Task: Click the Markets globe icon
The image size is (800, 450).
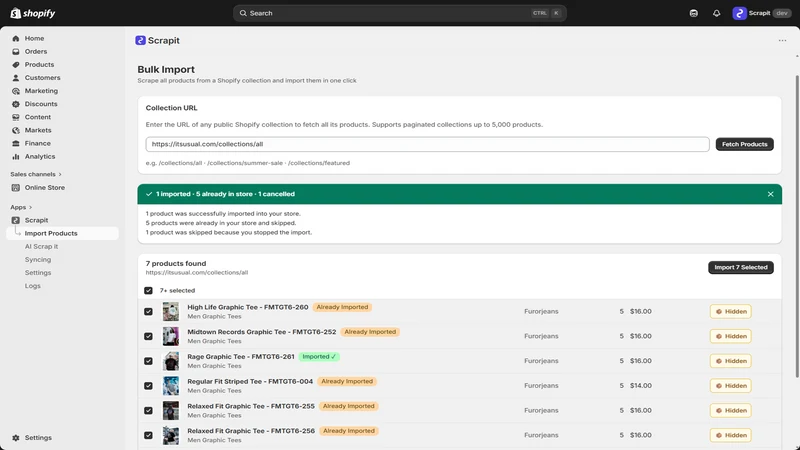Action: click(16, 131)
